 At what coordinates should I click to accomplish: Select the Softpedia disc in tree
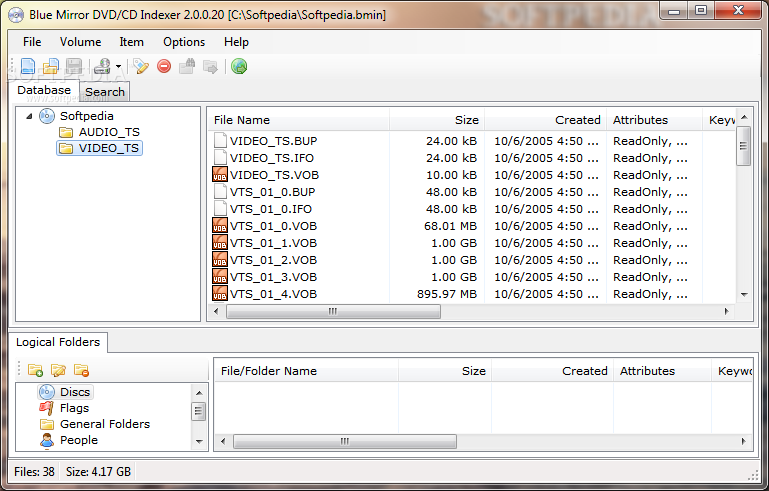click(x=86, y=116)
